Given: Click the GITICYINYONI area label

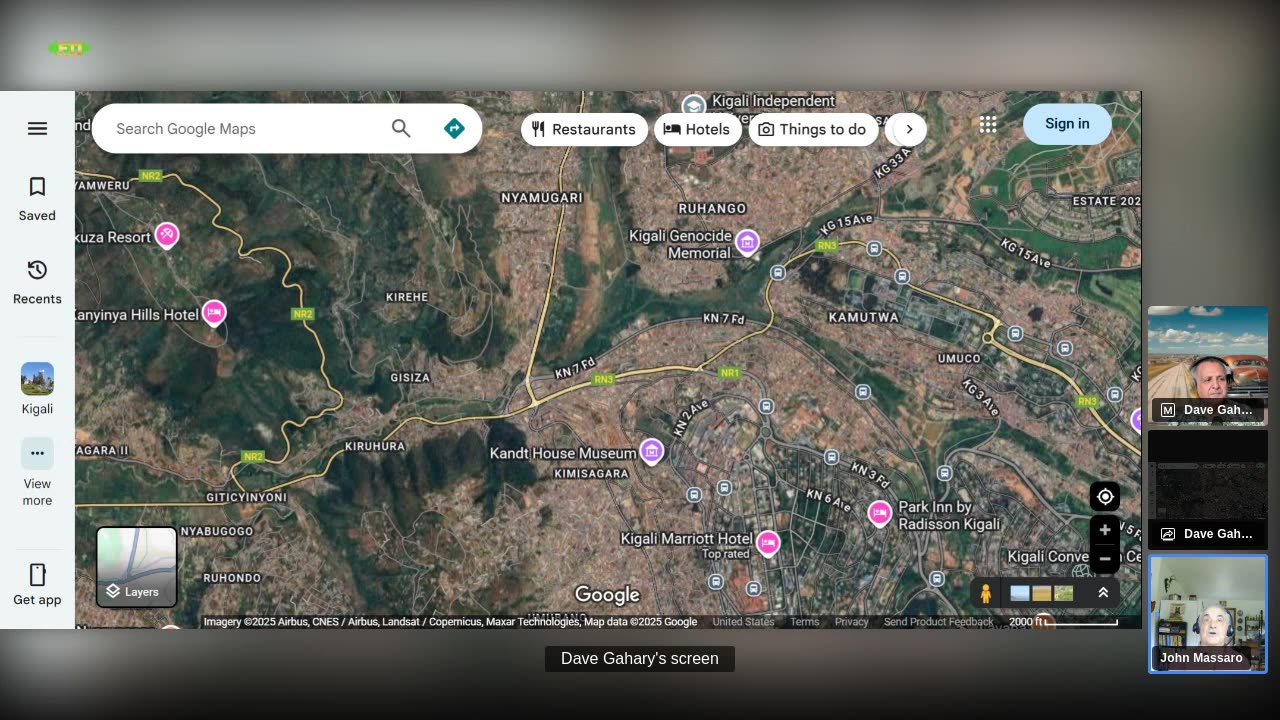Looking at the screenshot, I should [x=246, y=497].
